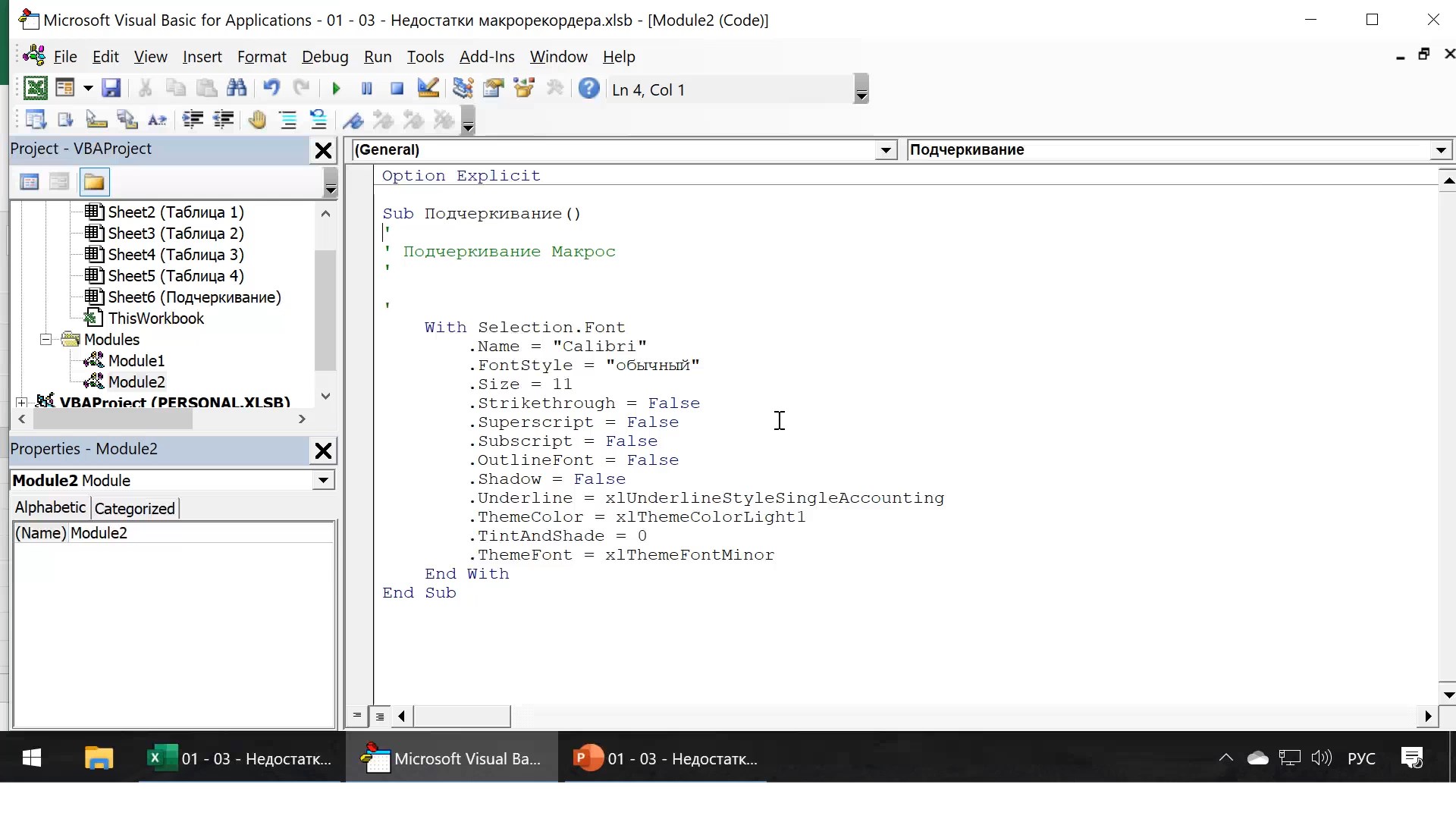The width and height of the screenshot is (1456, 819).
Task: Close the Project - VBAProject panel
Action: coord(323,151)
